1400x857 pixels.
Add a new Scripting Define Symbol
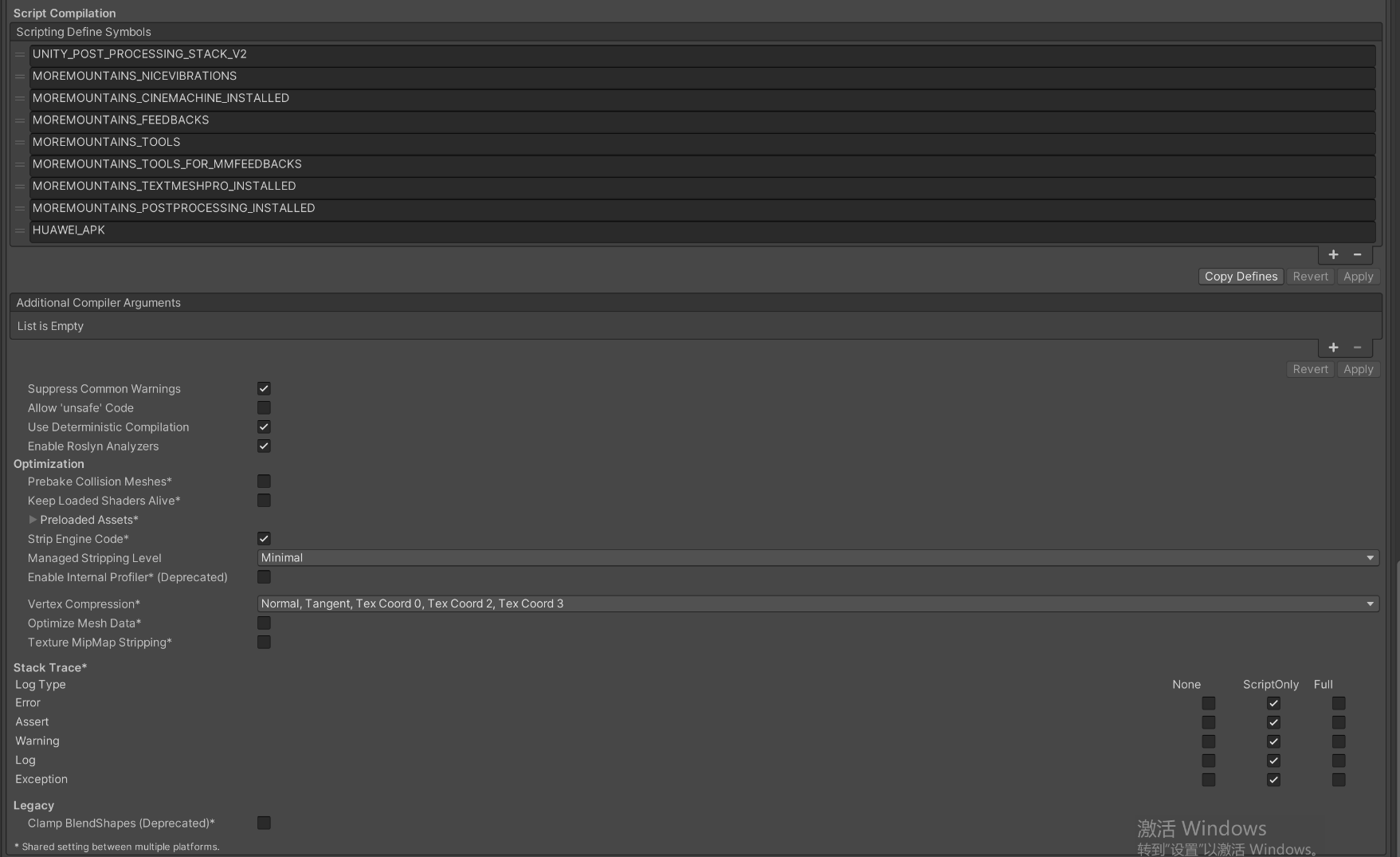point(1333,254)
